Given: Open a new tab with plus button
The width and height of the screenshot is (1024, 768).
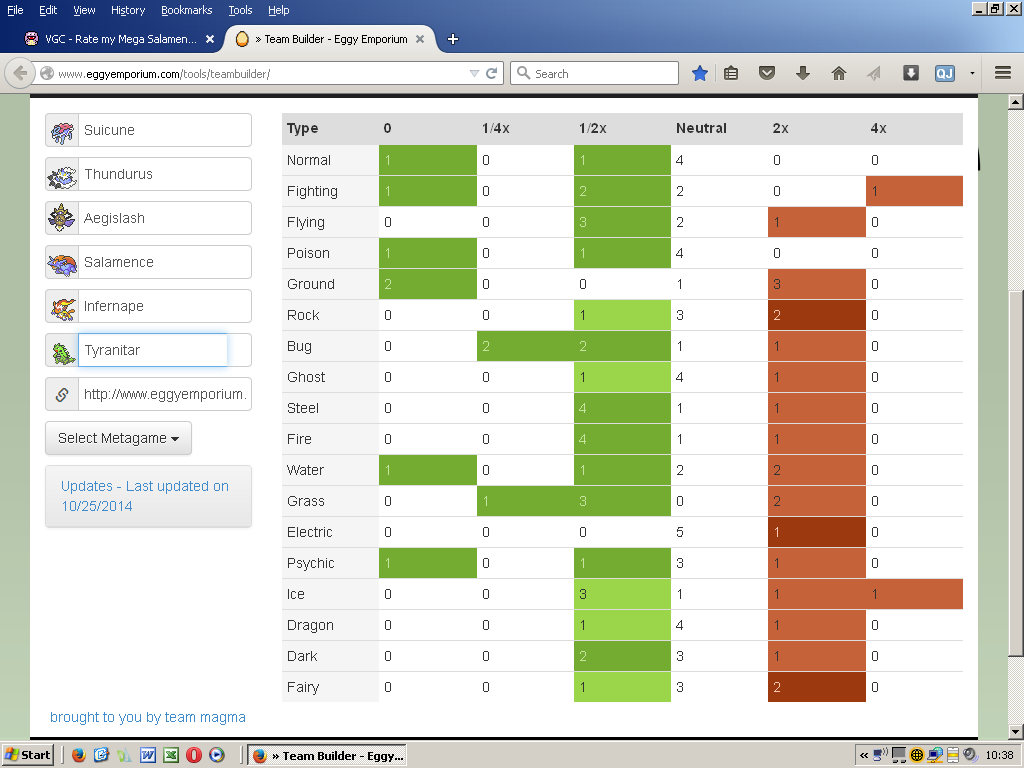Looking at the screenshot, I should coord(453,39).
